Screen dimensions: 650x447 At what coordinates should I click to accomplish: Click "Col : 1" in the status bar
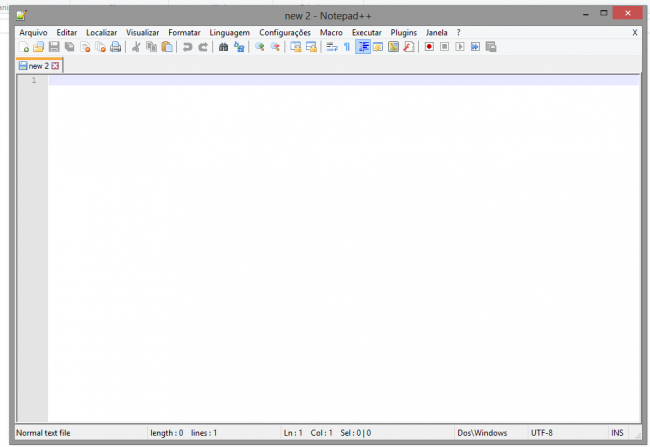pyautogui.click(x=322, y=433)
